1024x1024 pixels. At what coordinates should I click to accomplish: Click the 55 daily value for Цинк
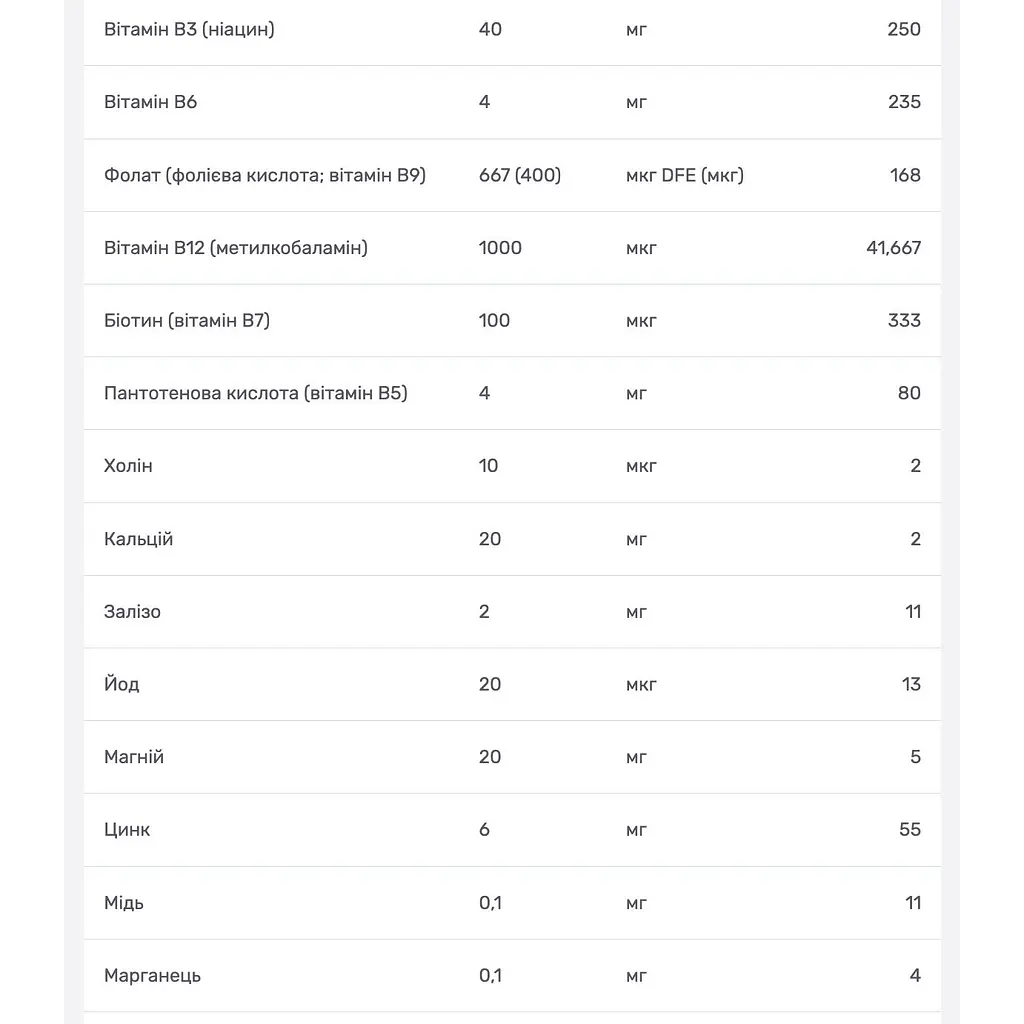[x=910, y=829]
